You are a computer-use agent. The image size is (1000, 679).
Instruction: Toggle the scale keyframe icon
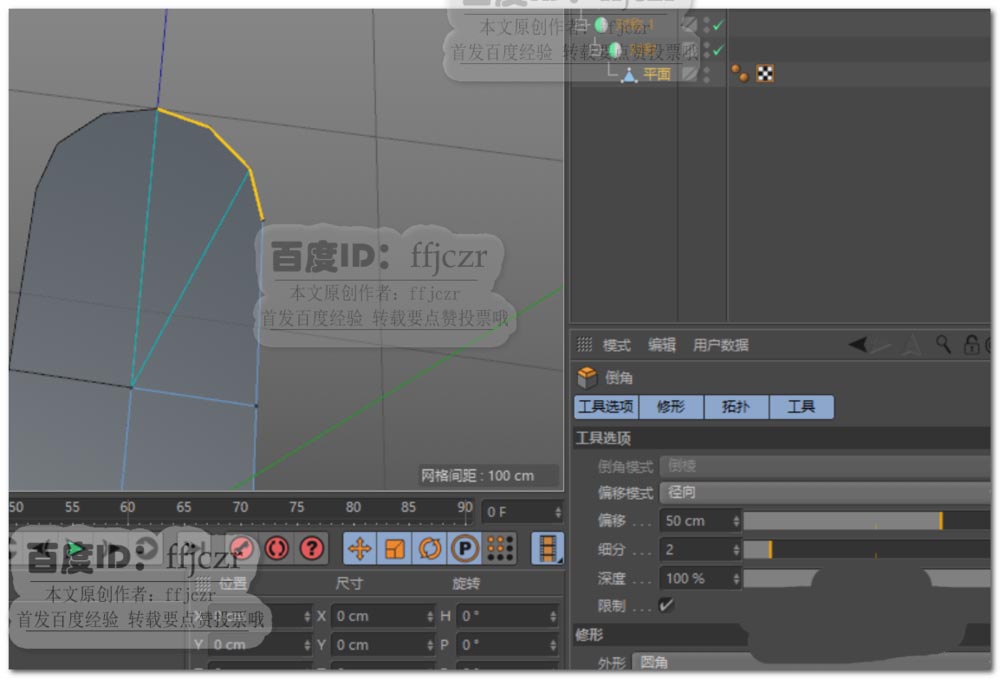(395, 548)
